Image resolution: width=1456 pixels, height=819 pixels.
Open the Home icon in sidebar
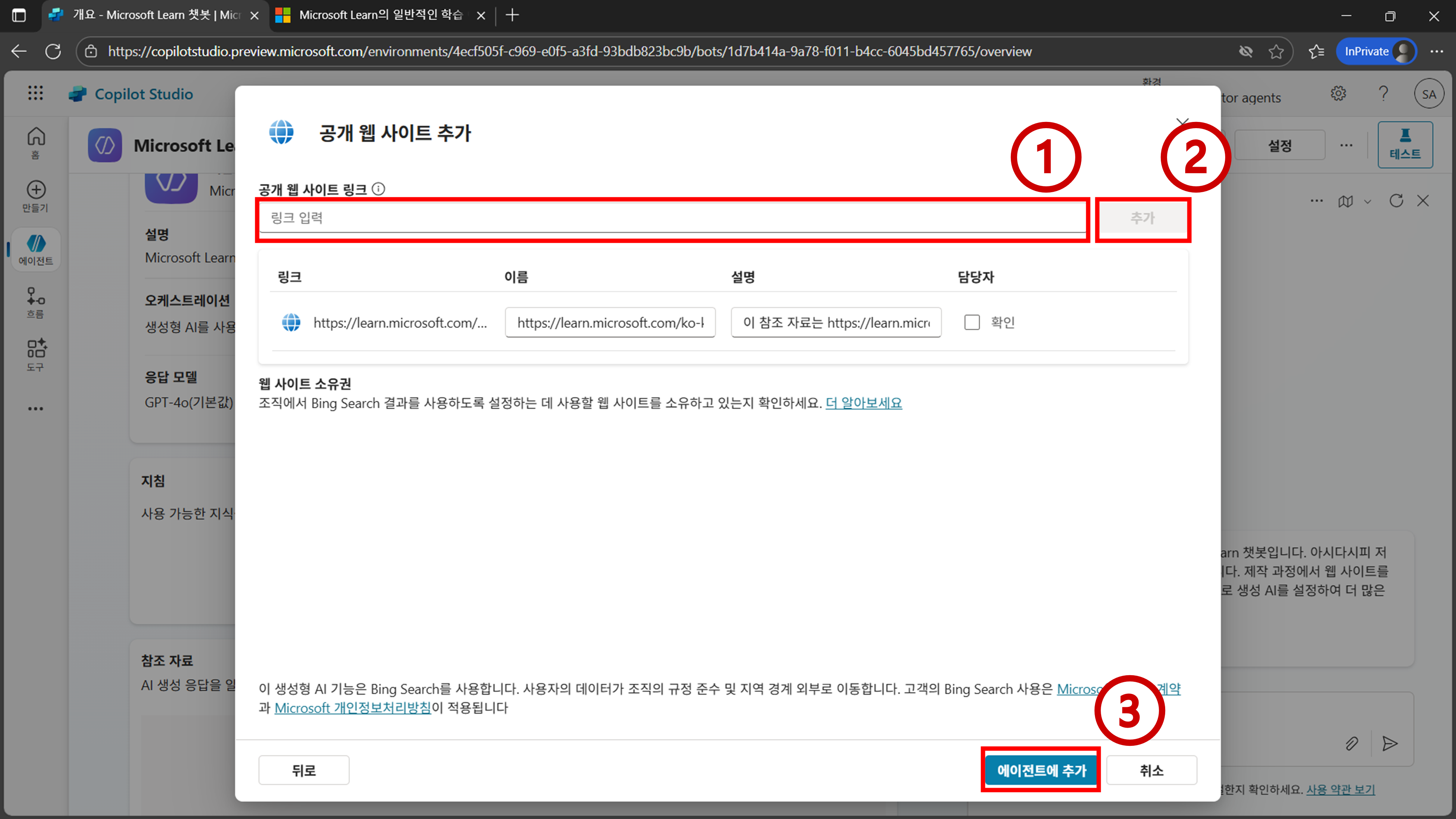36,137
